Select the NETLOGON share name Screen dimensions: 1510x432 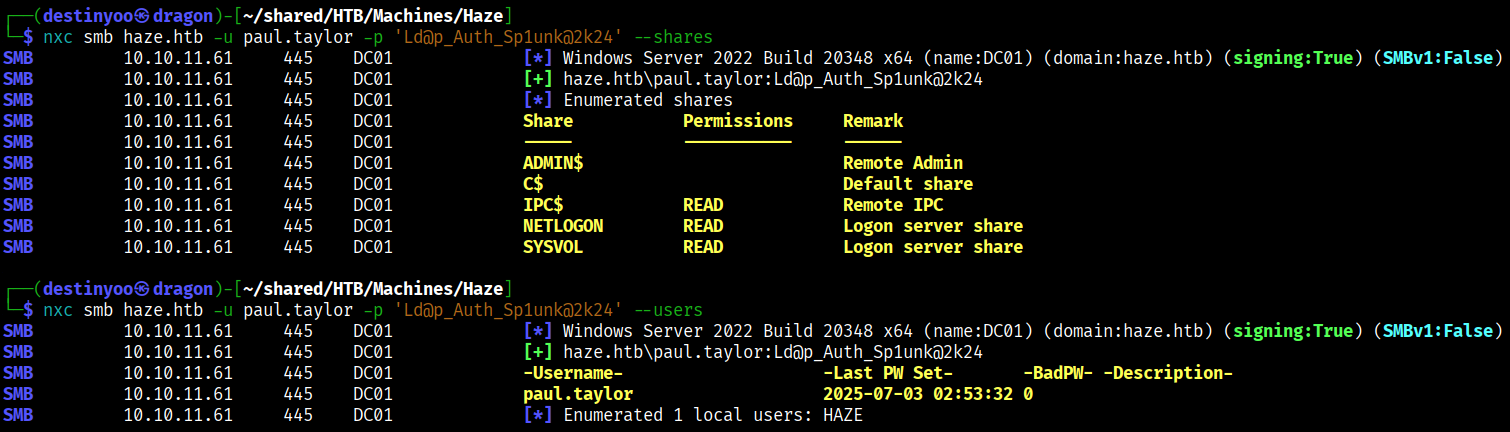tap(563, 226)
